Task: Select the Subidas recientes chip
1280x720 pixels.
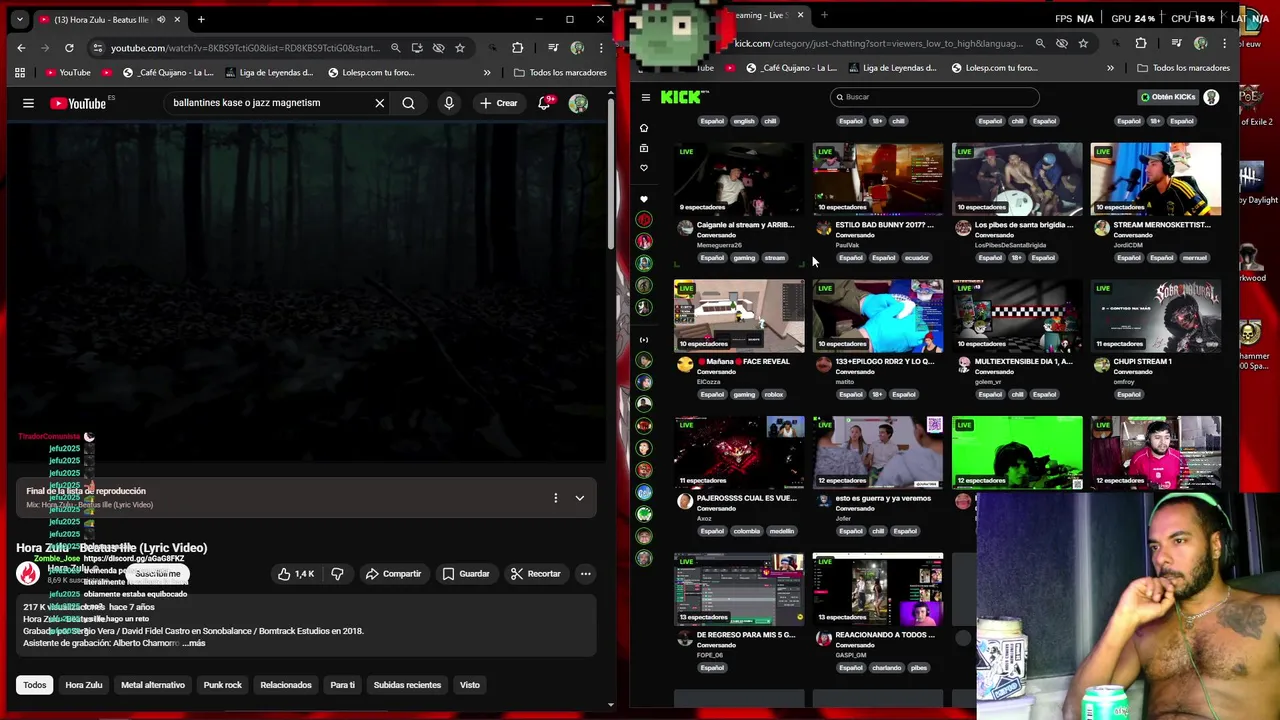Action: pyautogui.click(x=407, y=685)
